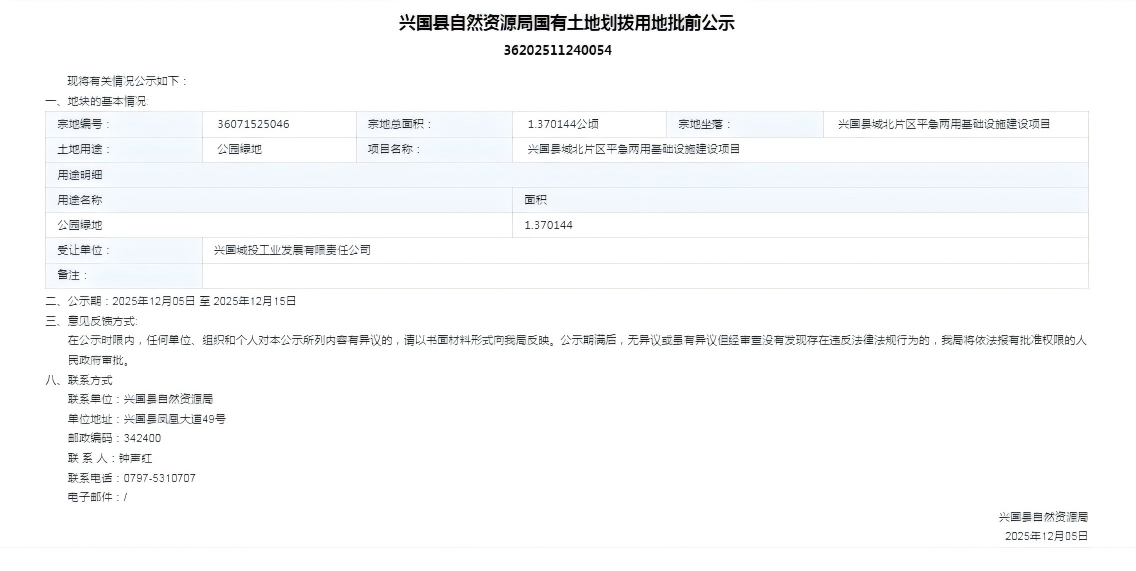Image resolution: width=1136 pixels, height=571 pixels.
Task: Select the notice number 36202511240054
Action: [x=558, y=50]
